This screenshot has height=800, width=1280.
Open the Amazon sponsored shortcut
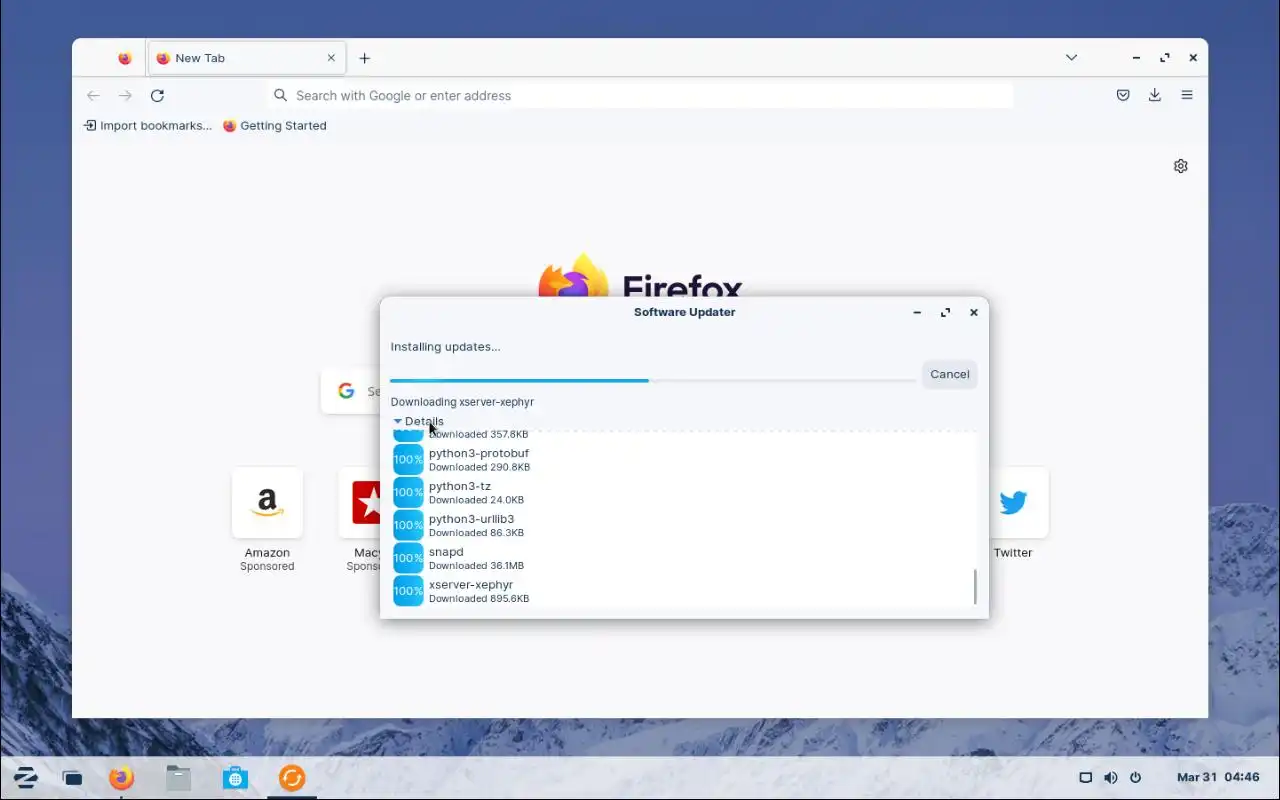267,503
